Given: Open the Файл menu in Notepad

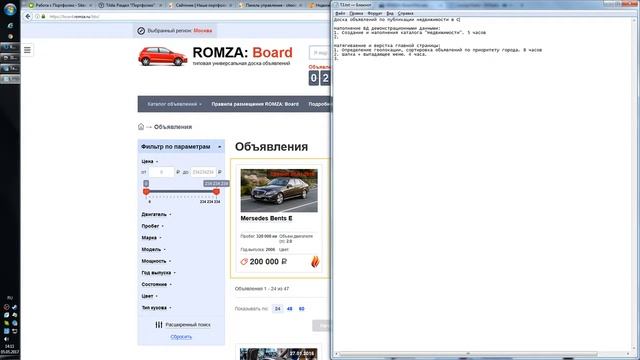Looking at the screenshot, I should pyautogui.click(x=340, y=13).
